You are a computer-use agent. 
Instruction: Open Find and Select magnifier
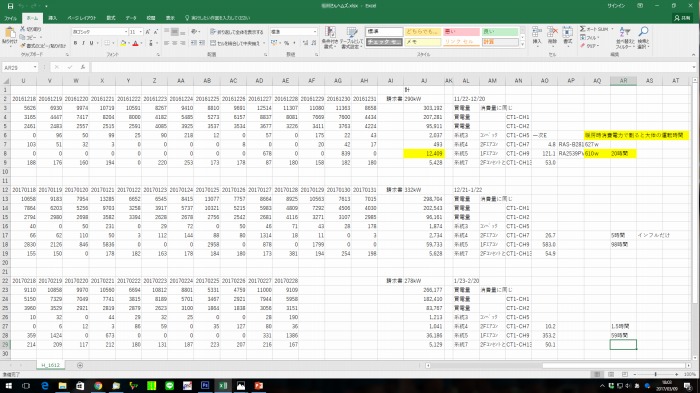[643, 38]
